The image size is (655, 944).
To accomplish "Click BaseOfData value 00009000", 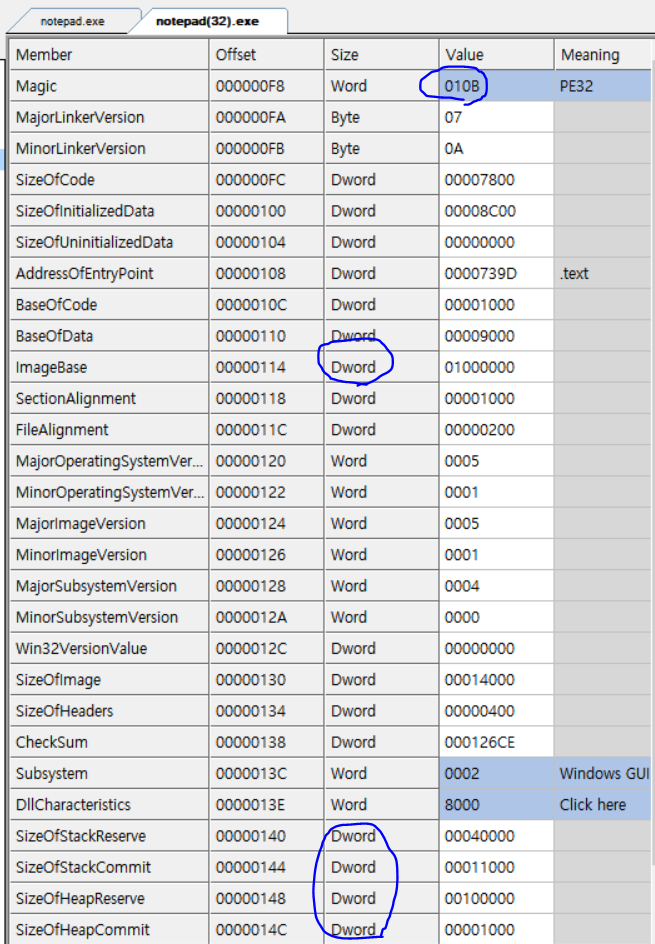I will click(x=496, y=337).
